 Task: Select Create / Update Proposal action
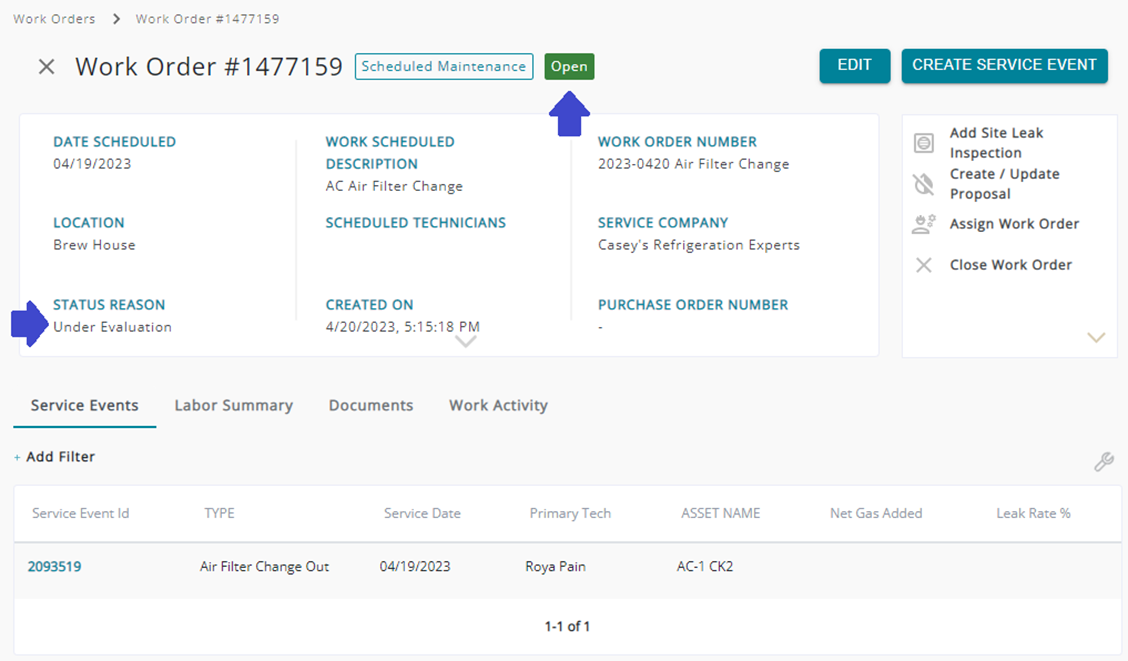pyautogui.click(x=1004, y=184)
